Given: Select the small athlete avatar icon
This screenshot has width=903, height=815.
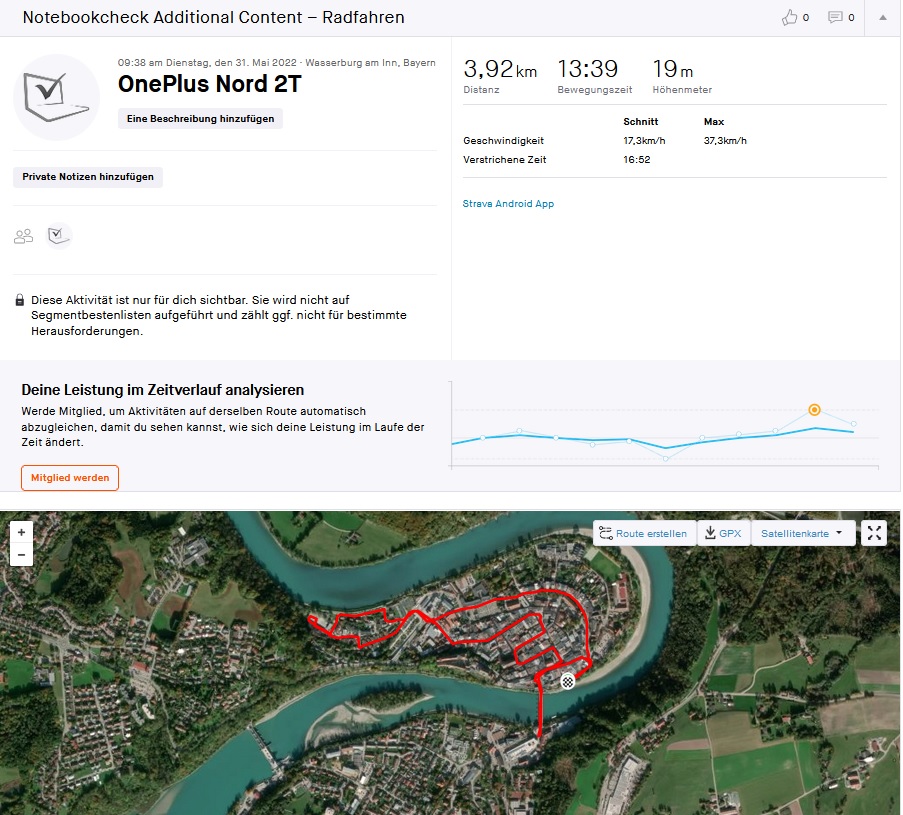Looking at the screenshot, I should (x=60, y=235).
